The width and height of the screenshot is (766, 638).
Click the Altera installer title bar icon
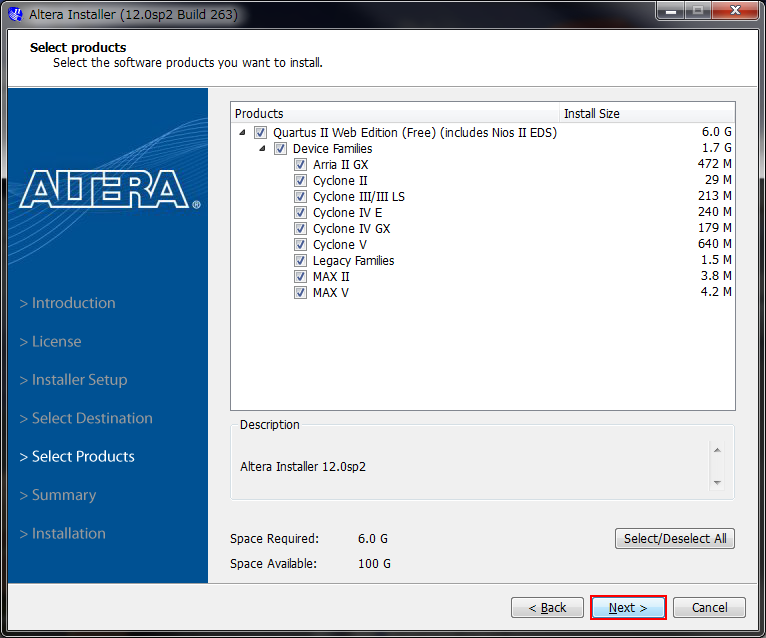16,14
